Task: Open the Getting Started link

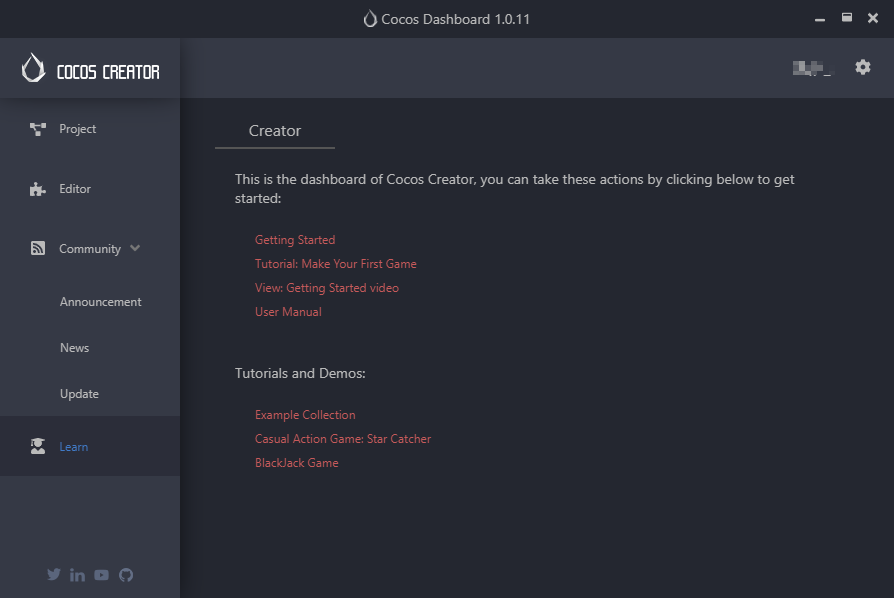Action: click(x=295, y=240)
